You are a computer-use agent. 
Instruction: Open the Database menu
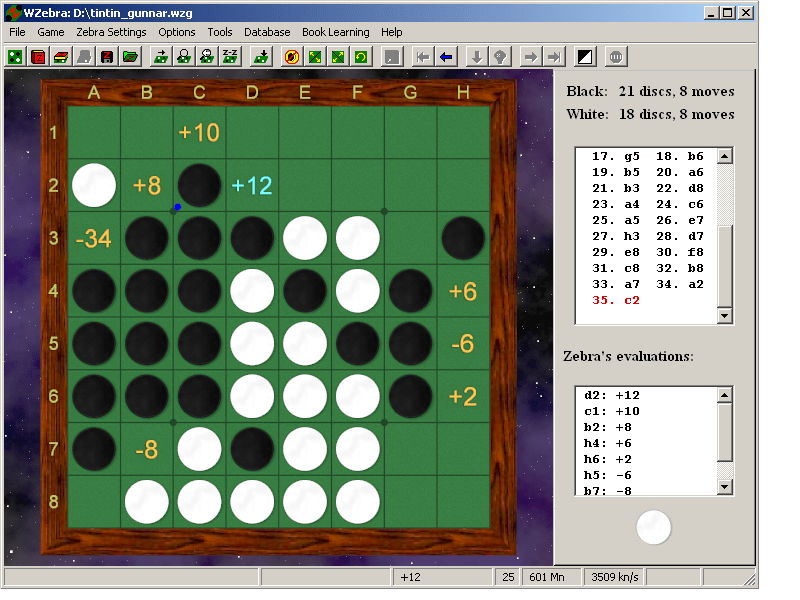tap(267, 32)
